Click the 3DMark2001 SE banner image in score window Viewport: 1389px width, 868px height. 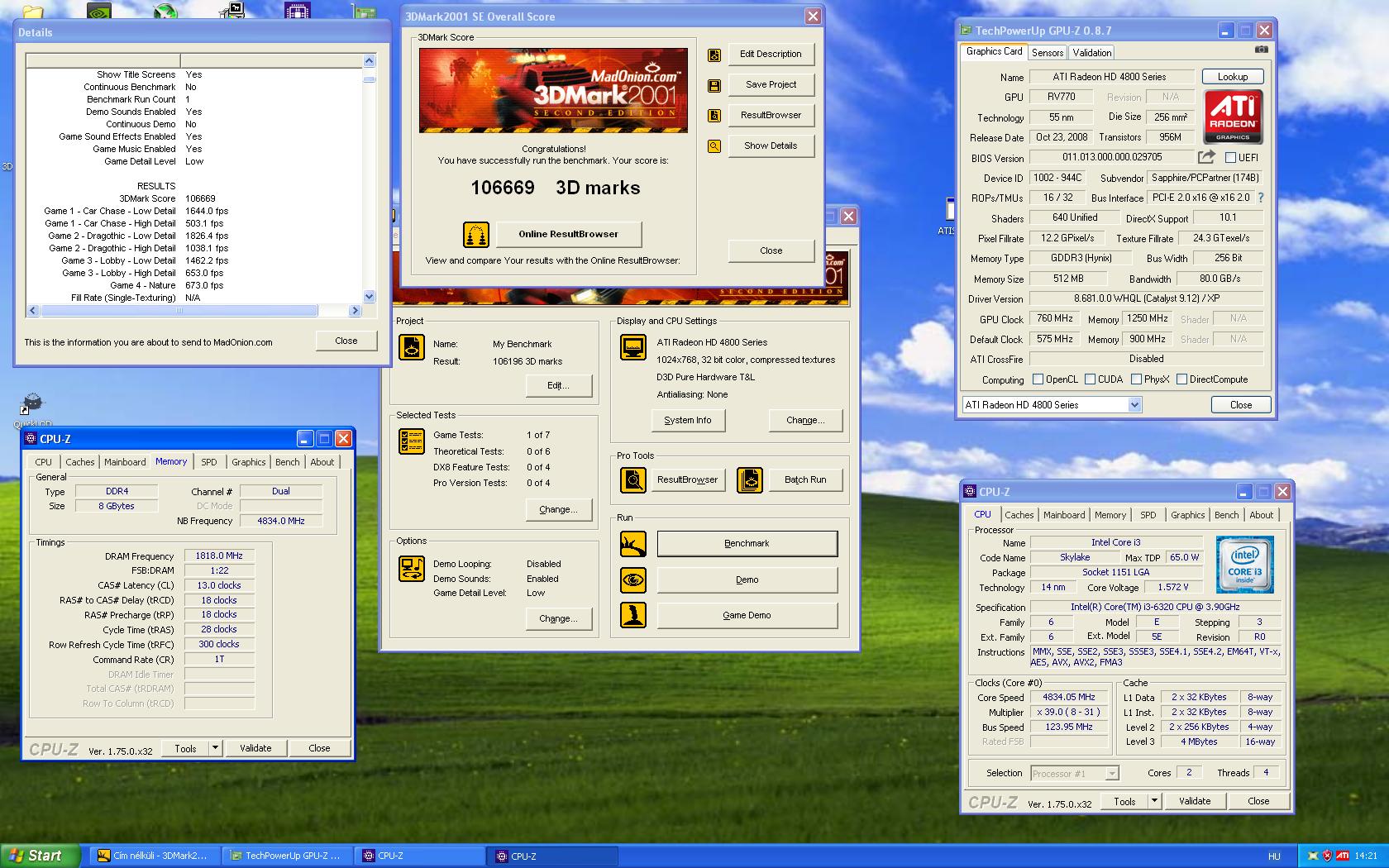(553, 90)
